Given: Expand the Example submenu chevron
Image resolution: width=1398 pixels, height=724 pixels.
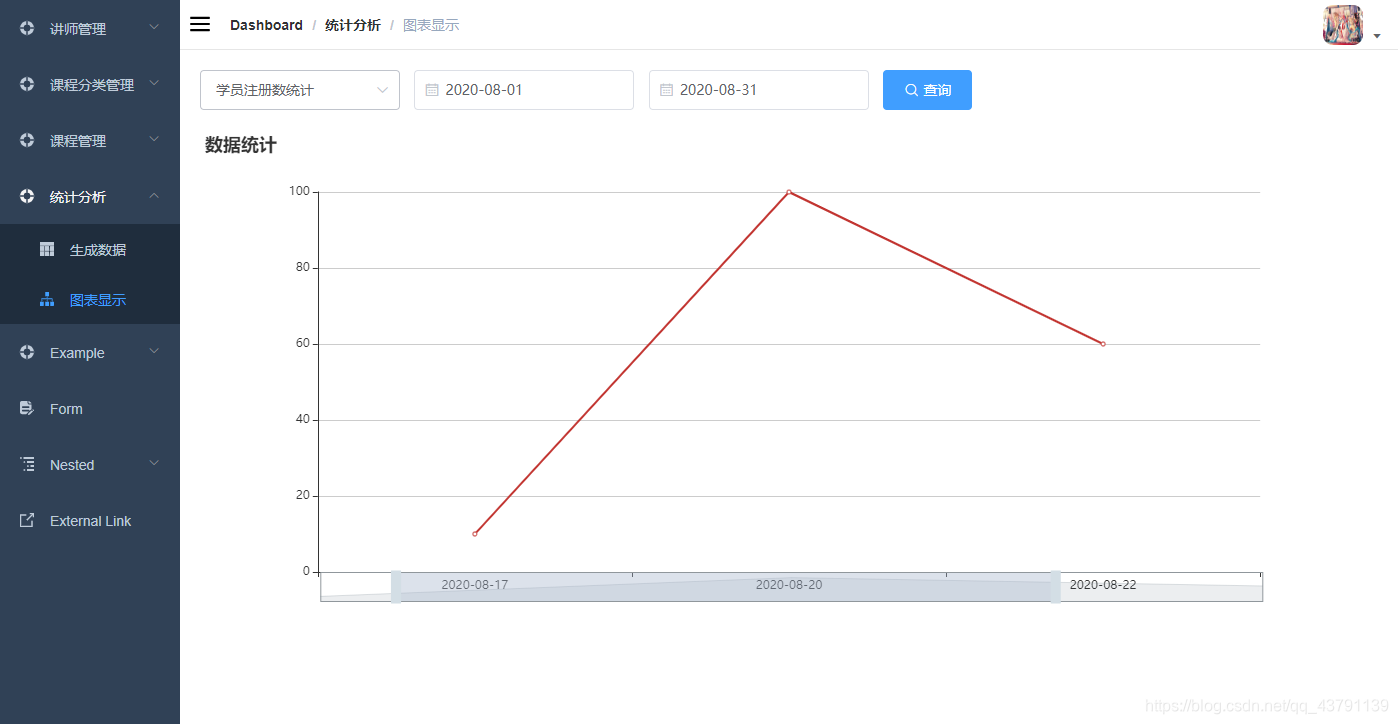Looking at the screenshot, I should pos(154,351).
